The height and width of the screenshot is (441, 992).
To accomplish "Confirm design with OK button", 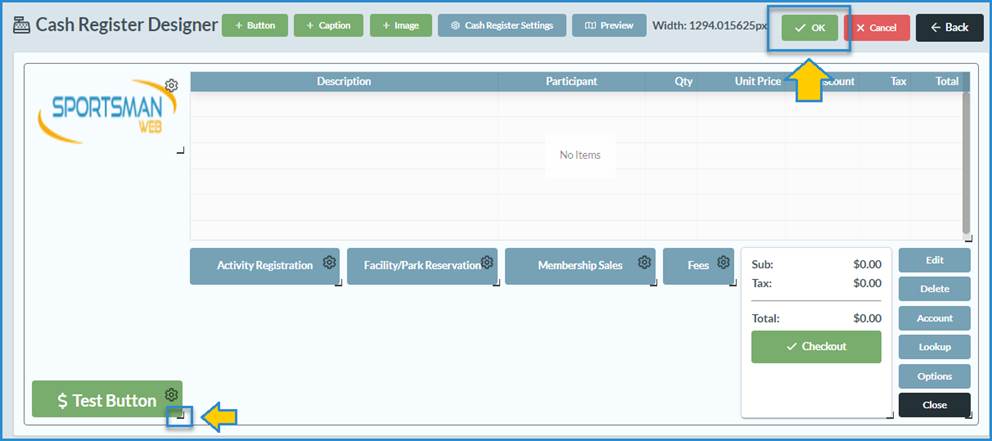I will pos(809,28).
